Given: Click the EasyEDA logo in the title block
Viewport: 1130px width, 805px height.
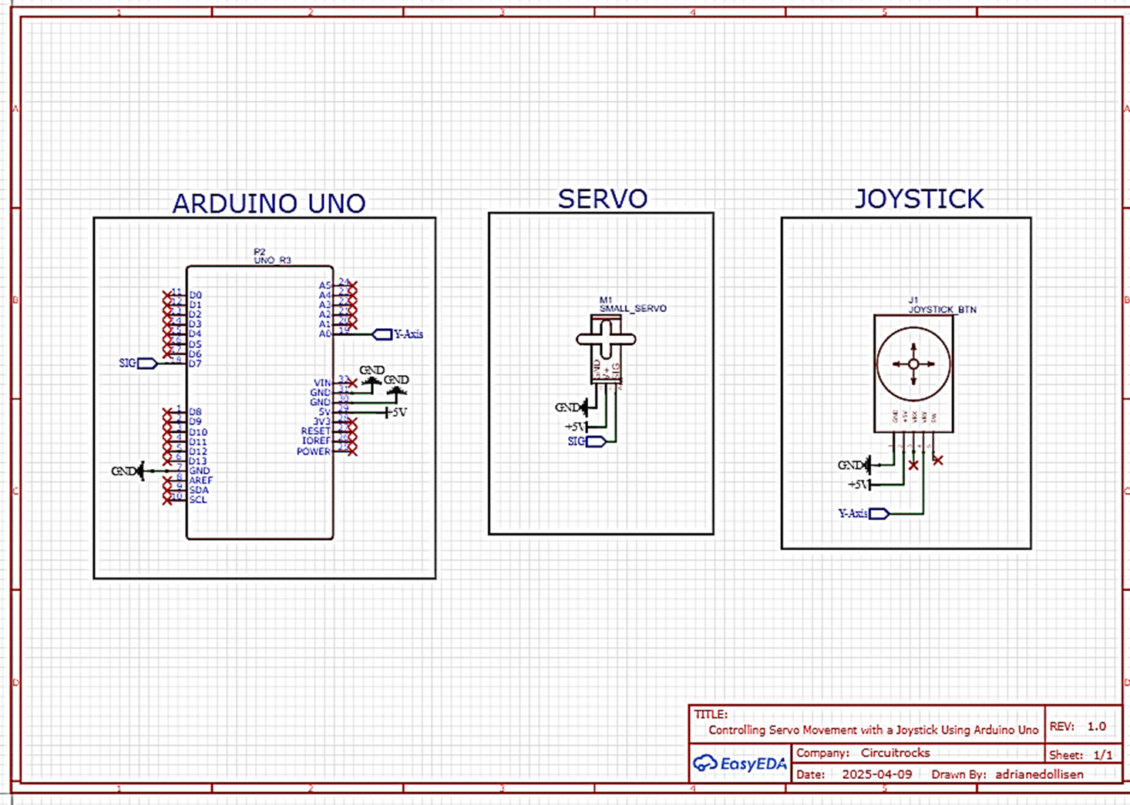Looking at the screenshot, I should [738, 764].
